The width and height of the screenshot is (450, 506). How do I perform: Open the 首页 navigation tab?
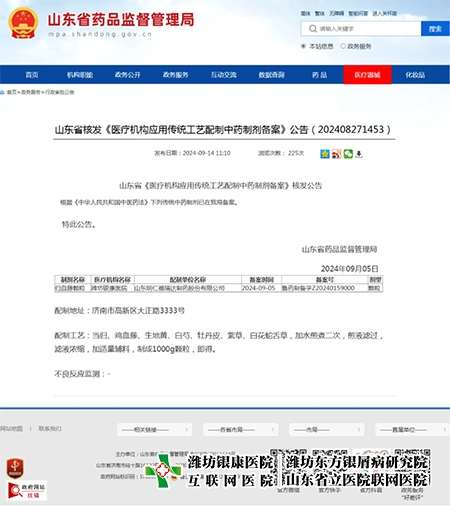tap(32, 75)
